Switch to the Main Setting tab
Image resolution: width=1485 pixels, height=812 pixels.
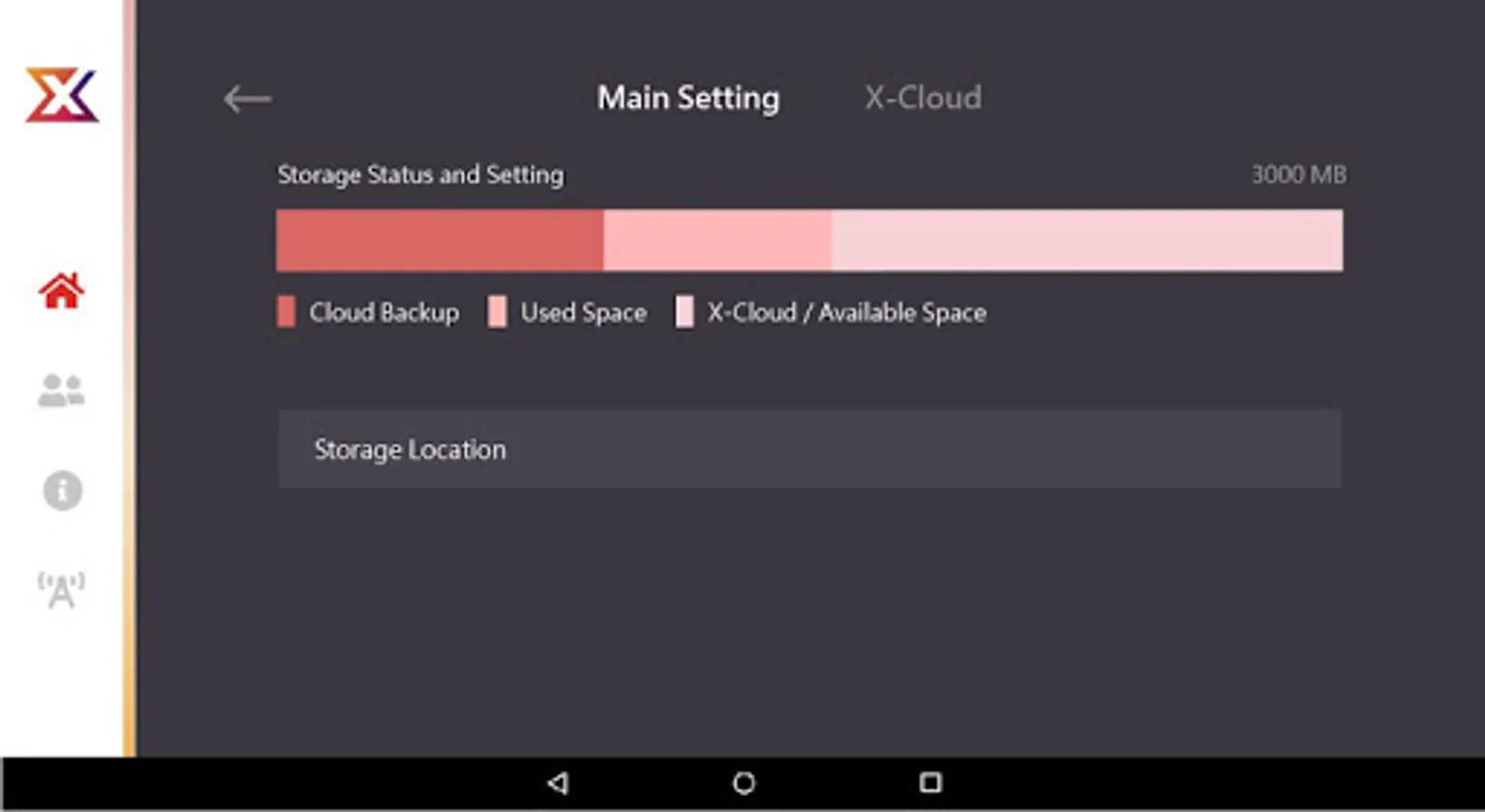688,97
